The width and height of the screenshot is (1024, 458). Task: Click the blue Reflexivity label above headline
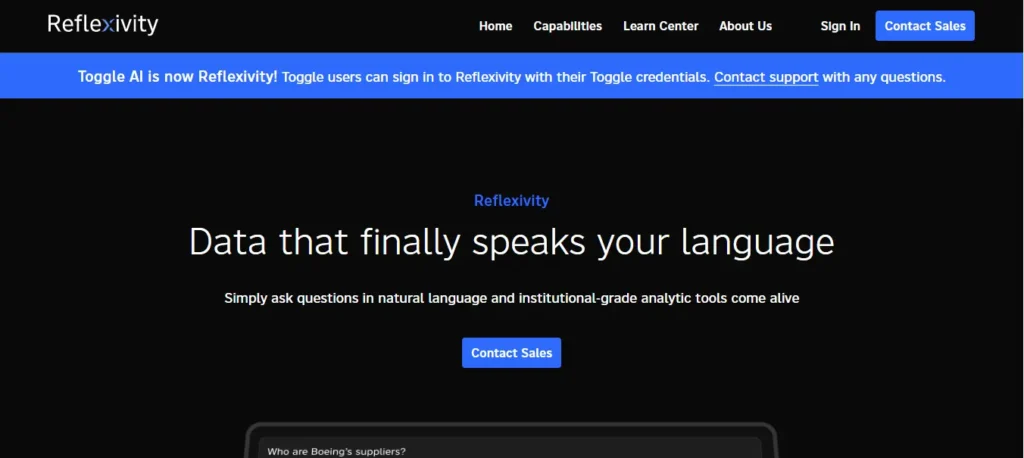[x=511, y=201]
